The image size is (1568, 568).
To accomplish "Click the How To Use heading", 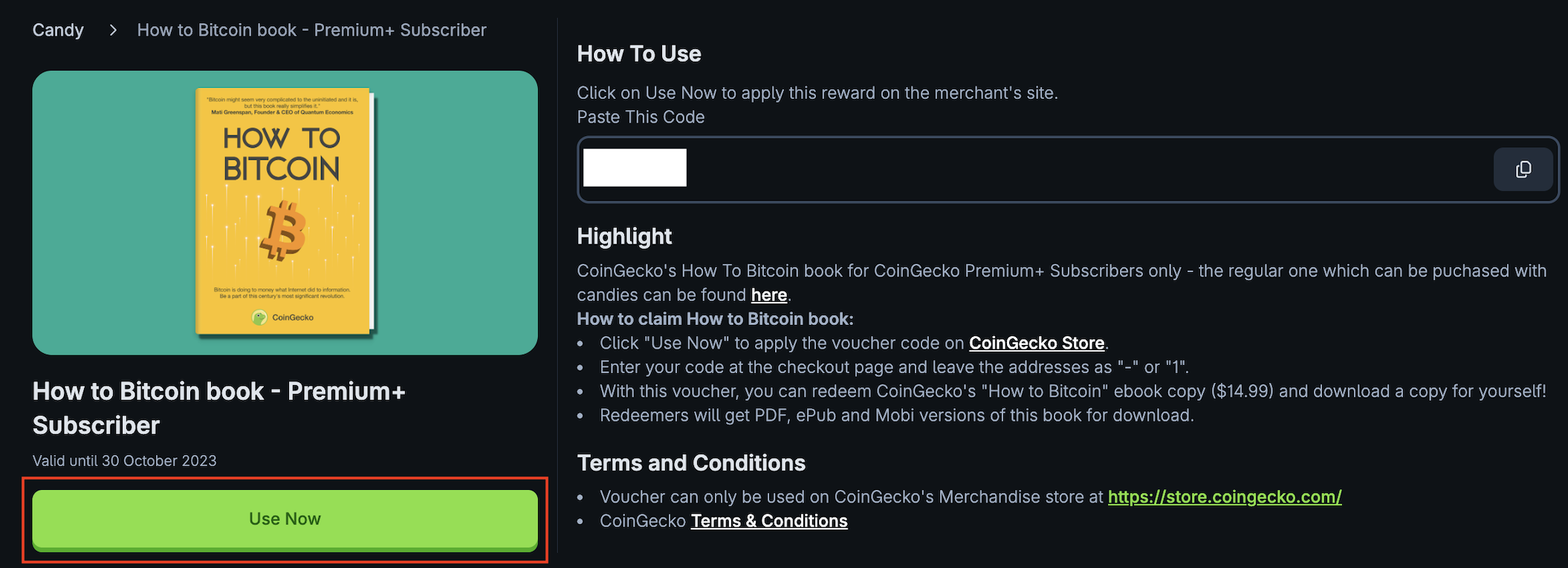I will (x=638, y=54).
